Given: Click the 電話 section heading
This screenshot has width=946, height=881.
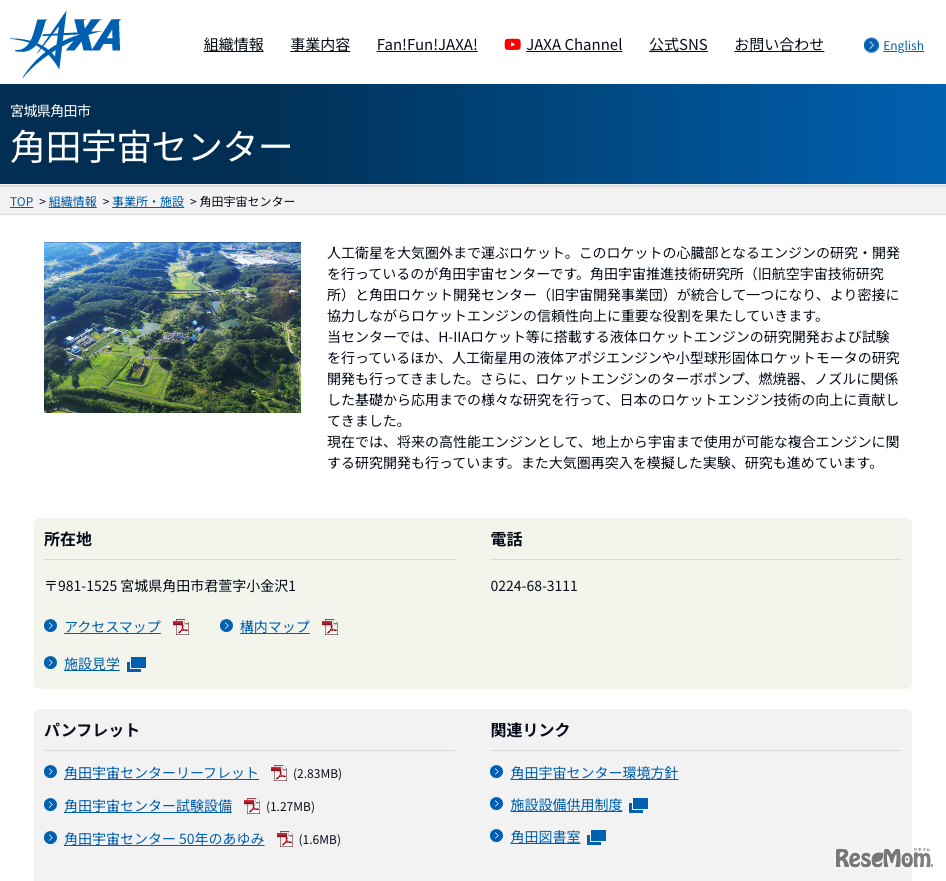Looking at the screenshot, I should point(506,539).
